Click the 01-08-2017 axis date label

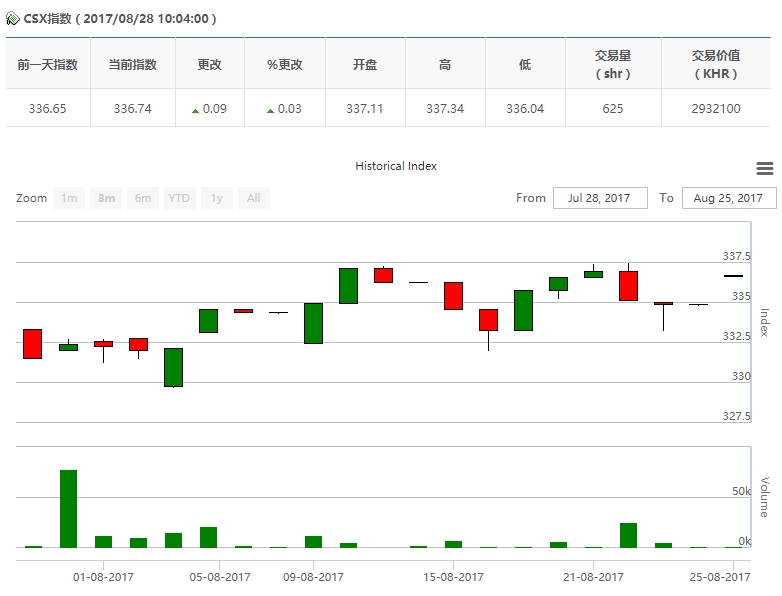point(103,577)
